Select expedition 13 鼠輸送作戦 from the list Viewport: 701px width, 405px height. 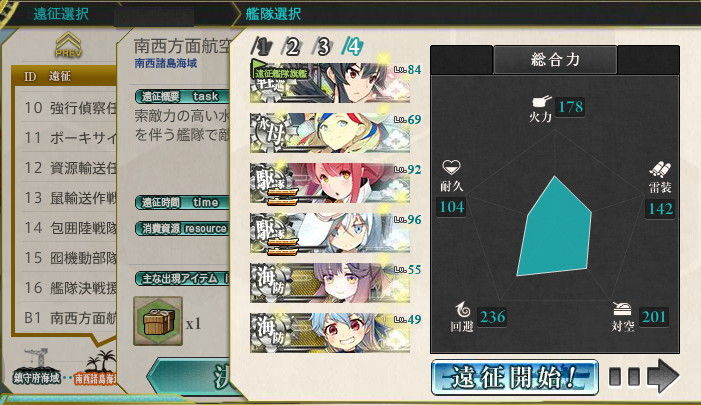coord(69,198)
